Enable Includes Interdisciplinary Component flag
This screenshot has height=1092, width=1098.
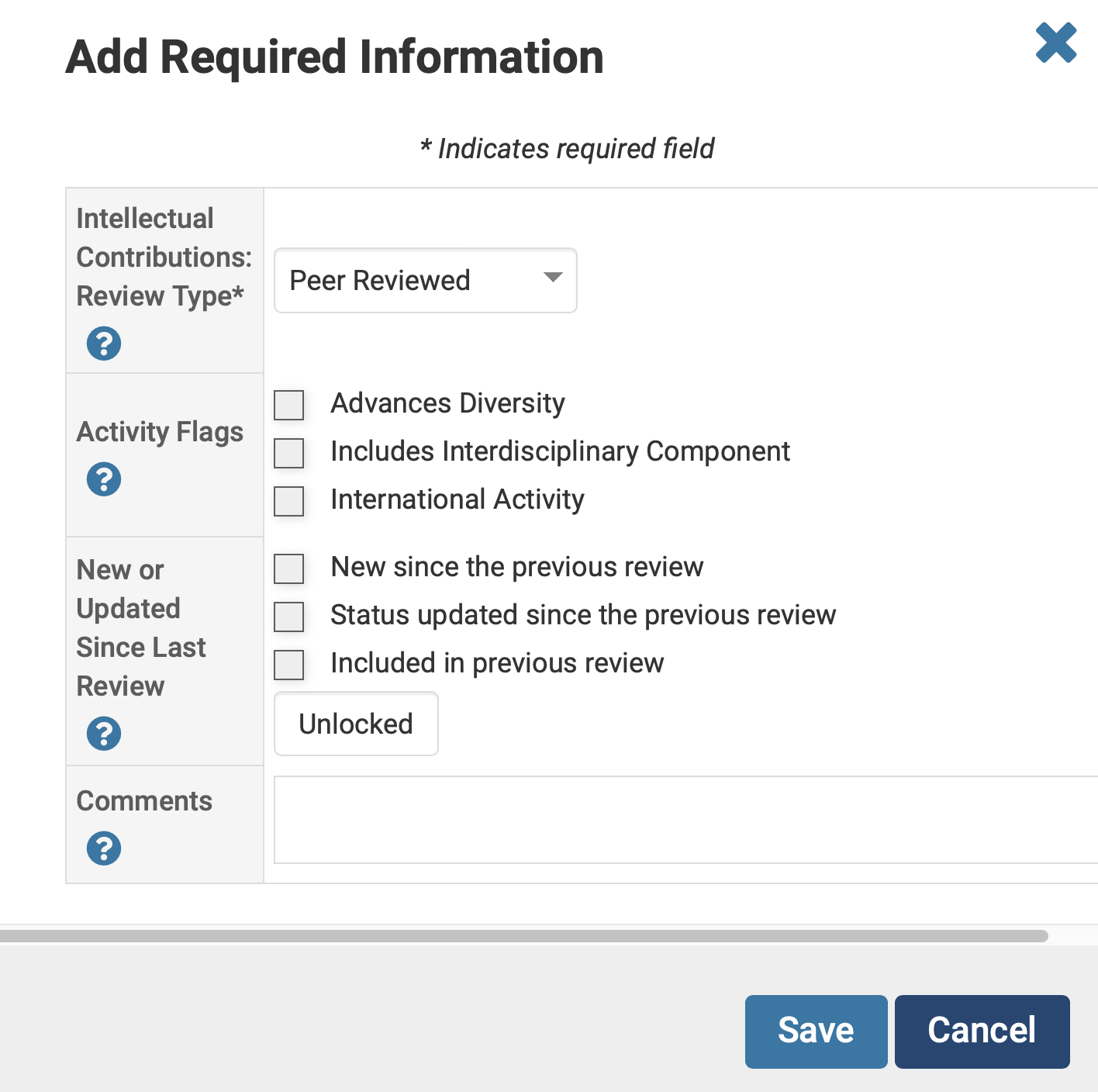[289, 453]
